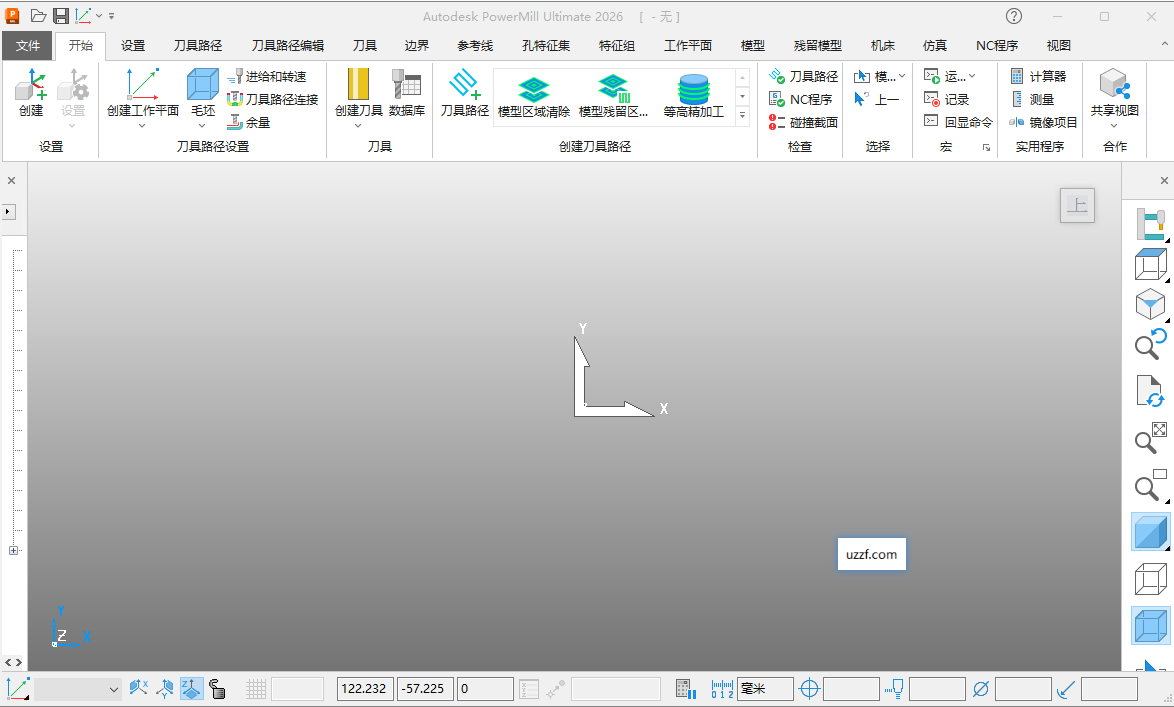Click the X coordinate input field
This screenshot has height=707, width=1174.
point(365,688)
